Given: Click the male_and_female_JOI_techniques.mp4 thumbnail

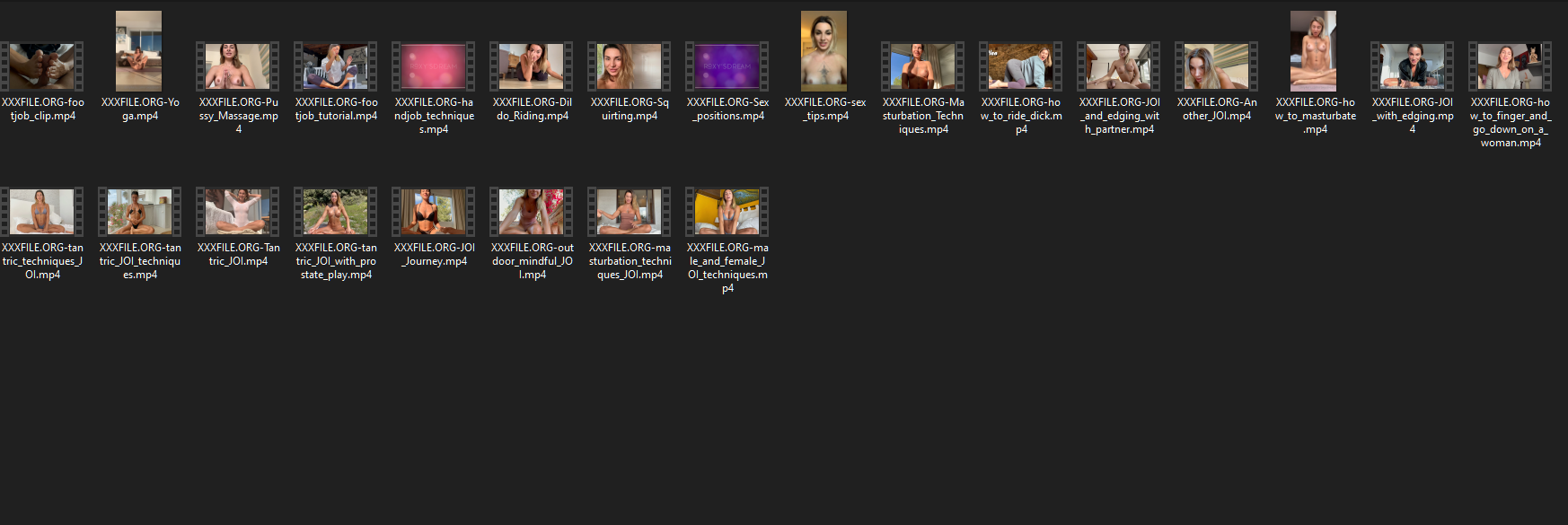Looking at the screenshot, I should point(727,212).
